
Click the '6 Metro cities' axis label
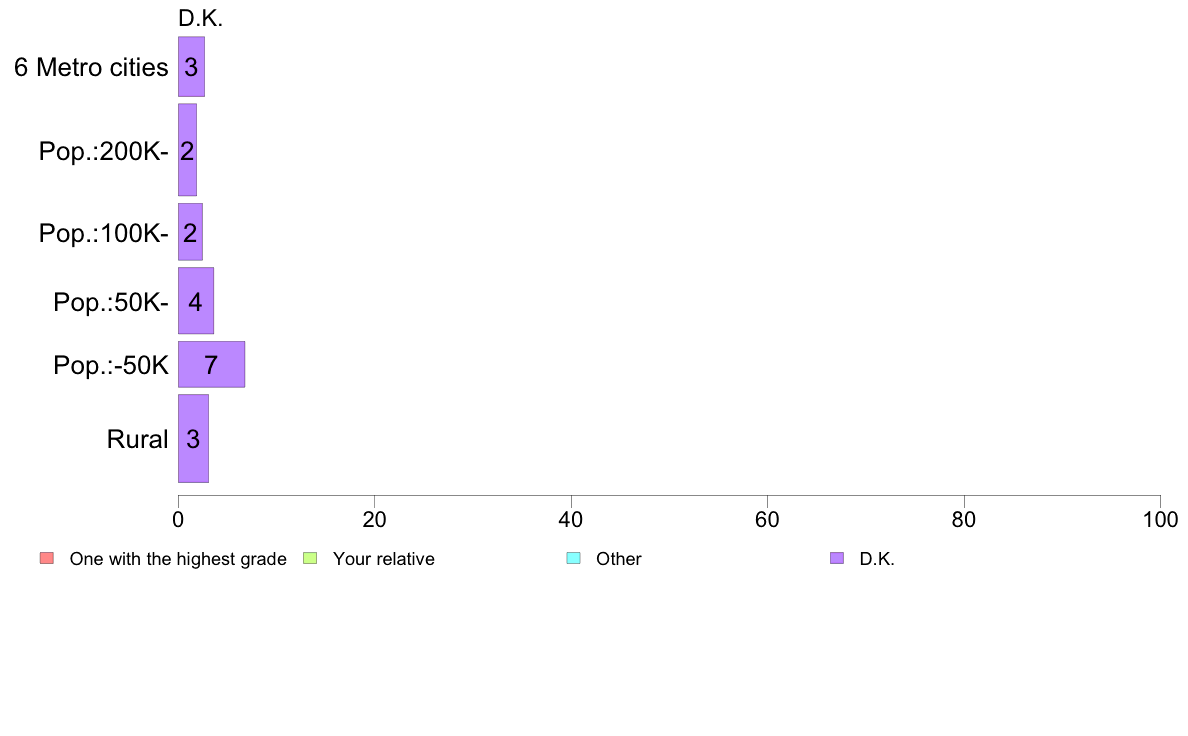[x=91, y=67]
